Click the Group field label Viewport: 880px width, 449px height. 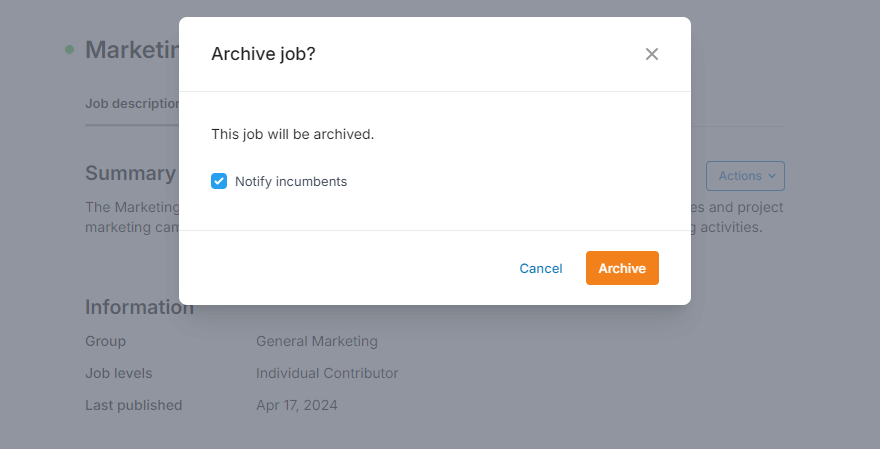tap(105, 341)
